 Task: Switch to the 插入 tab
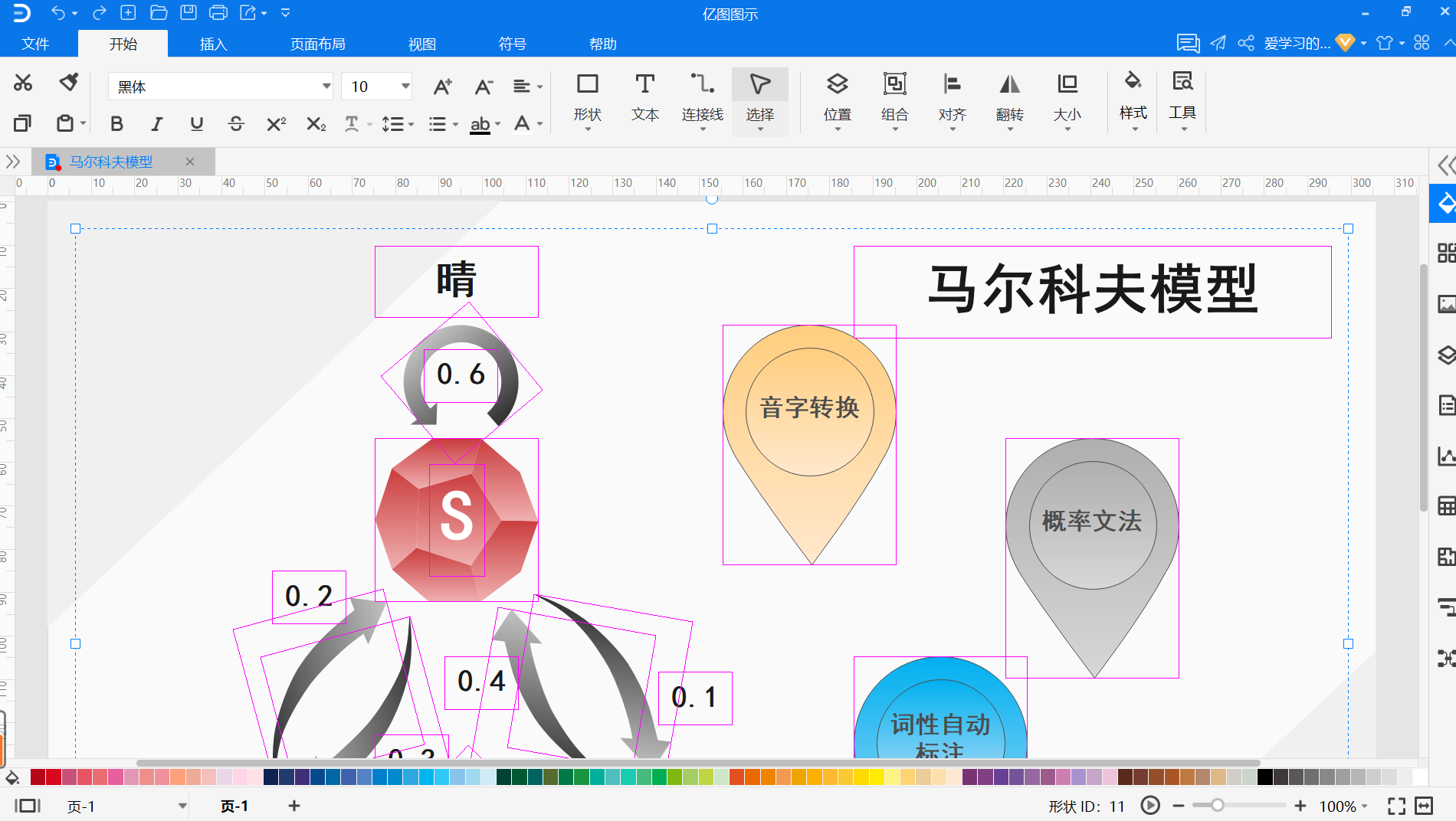[x=213, y=44]
